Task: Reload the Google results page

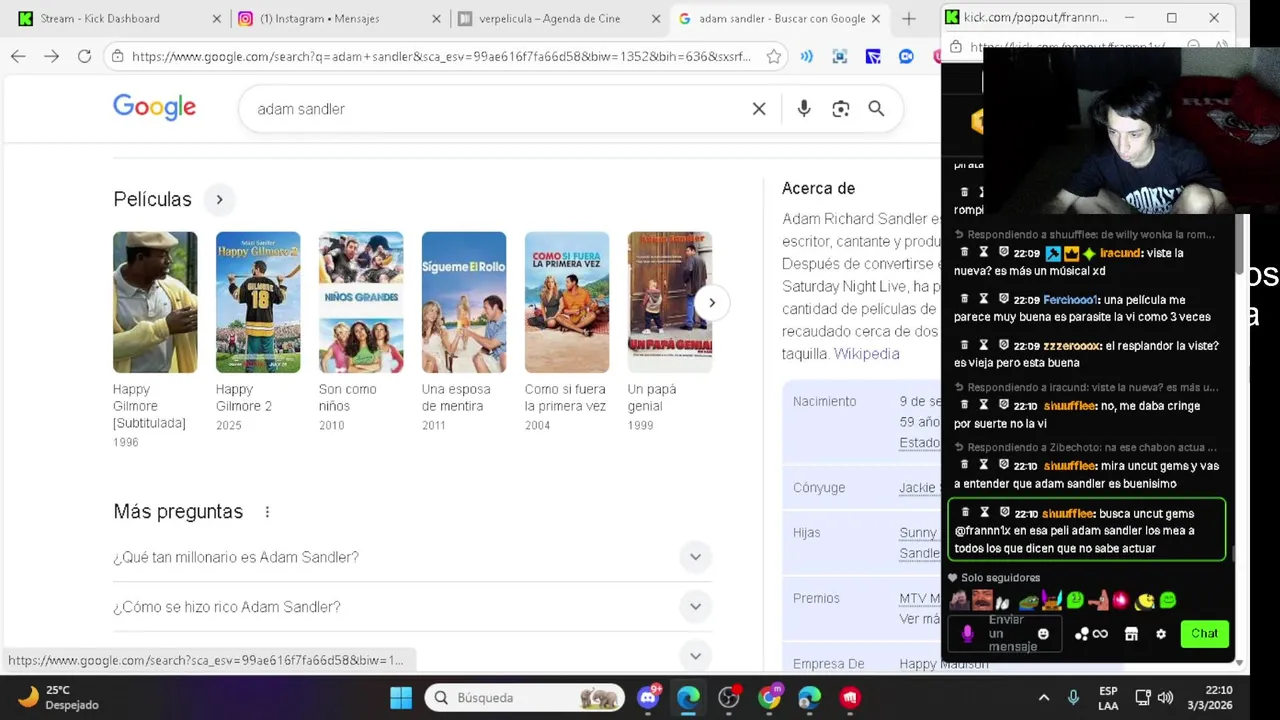Action: pos(85,57)
